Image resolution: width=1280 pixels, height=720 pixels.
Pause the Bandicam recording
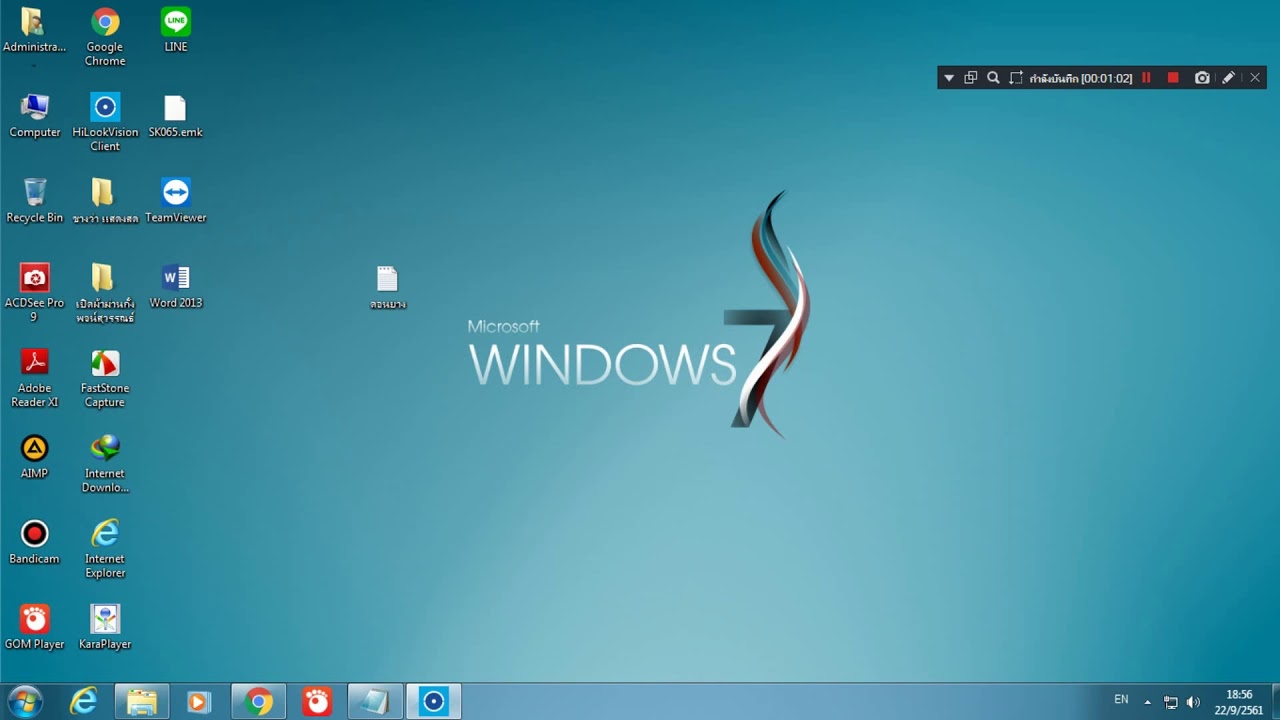pyautogui.click(x=1147, y=78)
